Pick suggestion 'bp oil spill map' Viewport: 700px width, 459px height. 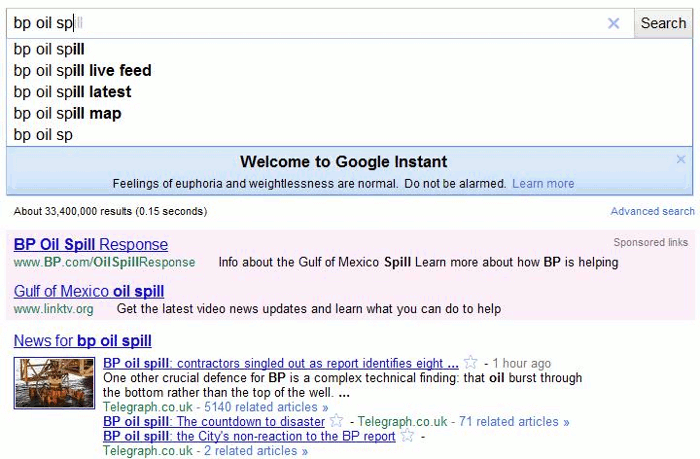pyautogui.click(x=349, y=113)
